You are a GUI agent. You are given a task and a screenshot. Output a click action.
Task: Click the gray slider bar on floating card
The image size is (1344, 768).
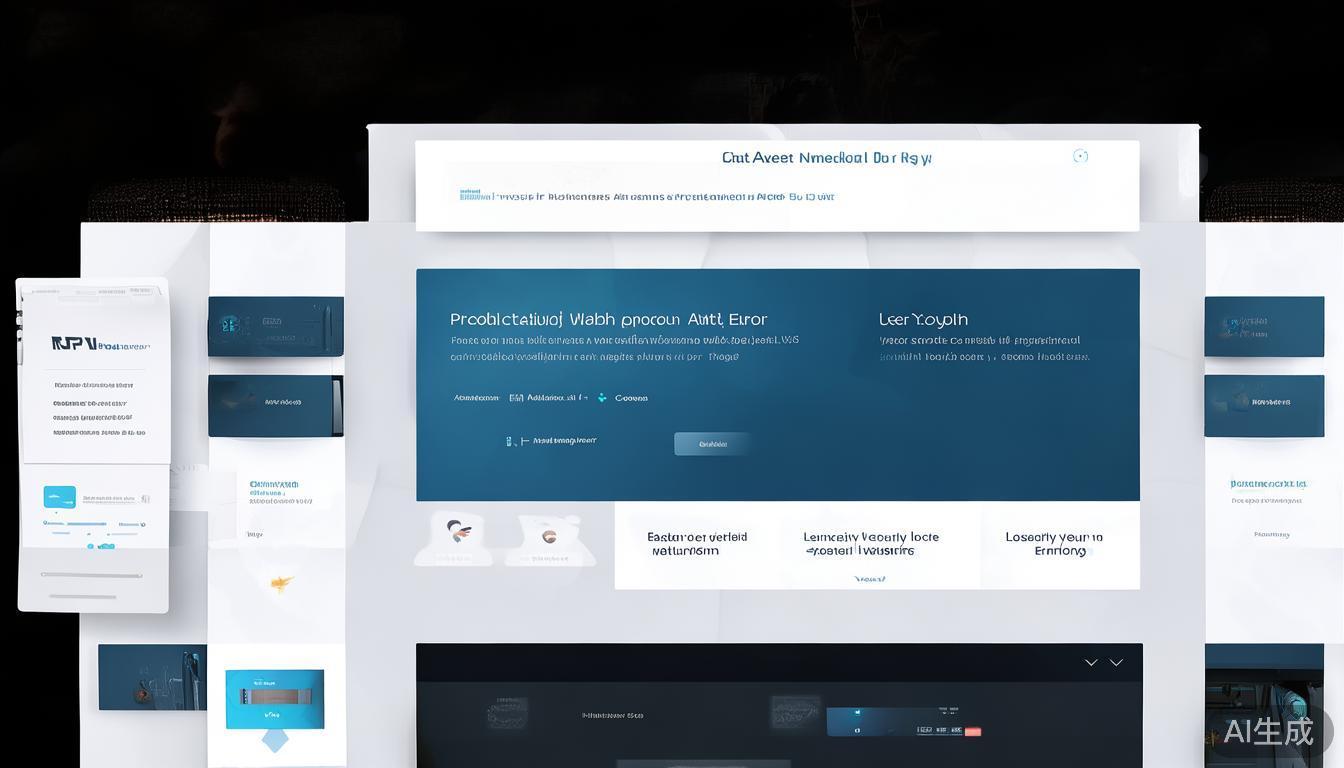click(x=91, y=576)
